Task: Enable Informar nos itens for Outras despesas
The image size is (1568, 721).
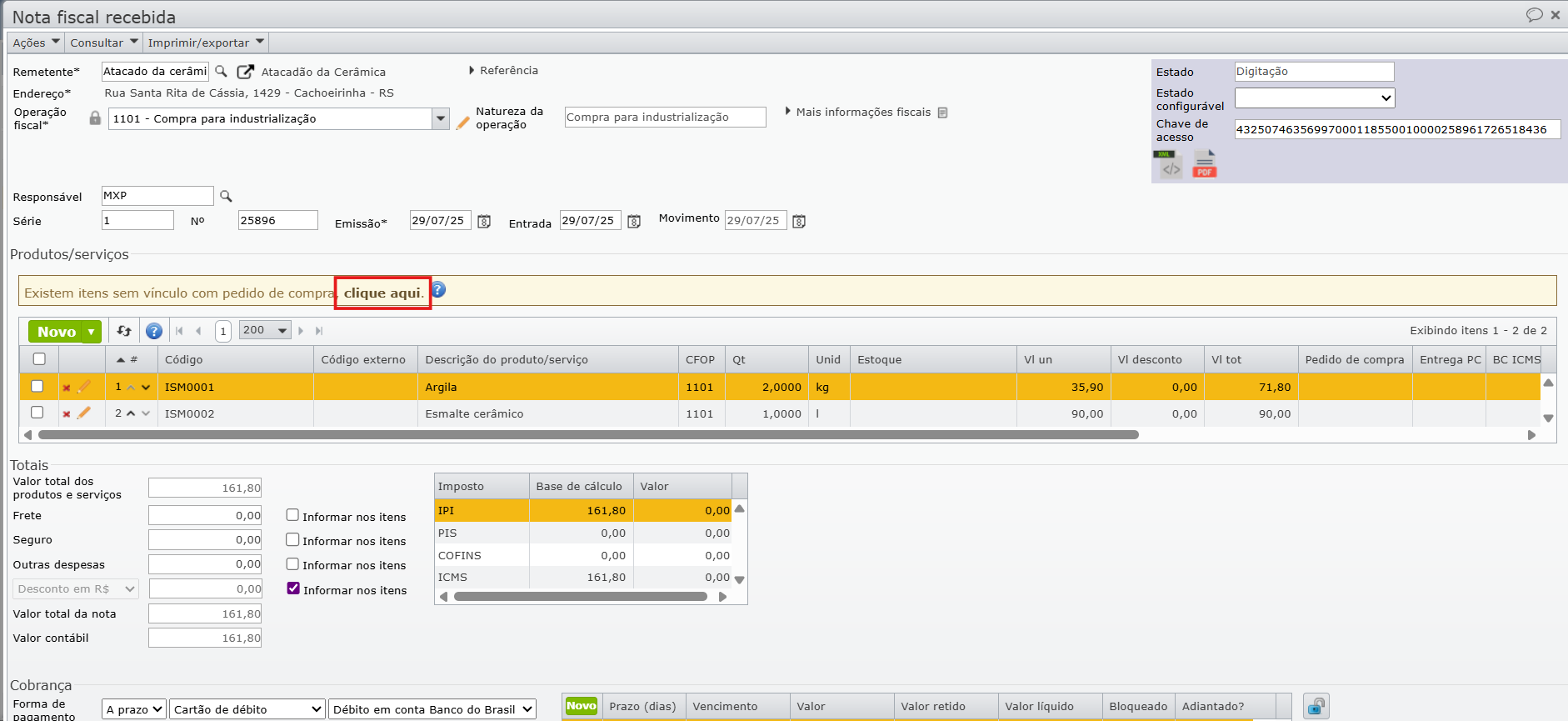Action: click(292, 563)
